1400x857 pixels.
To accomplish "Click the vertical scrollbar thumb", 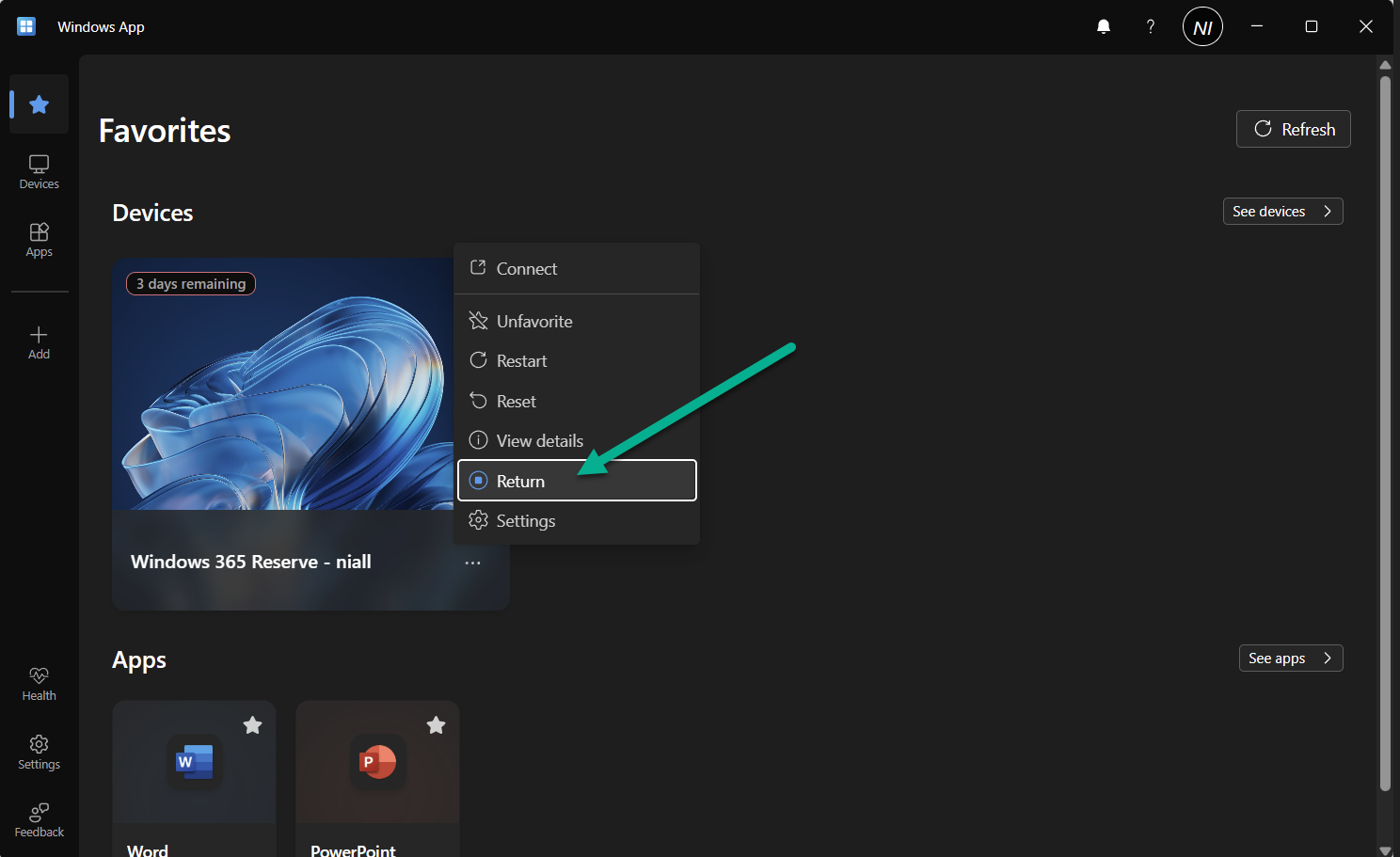I will point(1385,433).
